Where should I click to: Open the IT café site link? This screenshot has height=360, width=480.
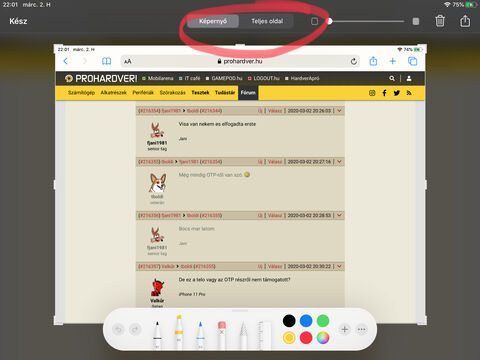[190, 79]
